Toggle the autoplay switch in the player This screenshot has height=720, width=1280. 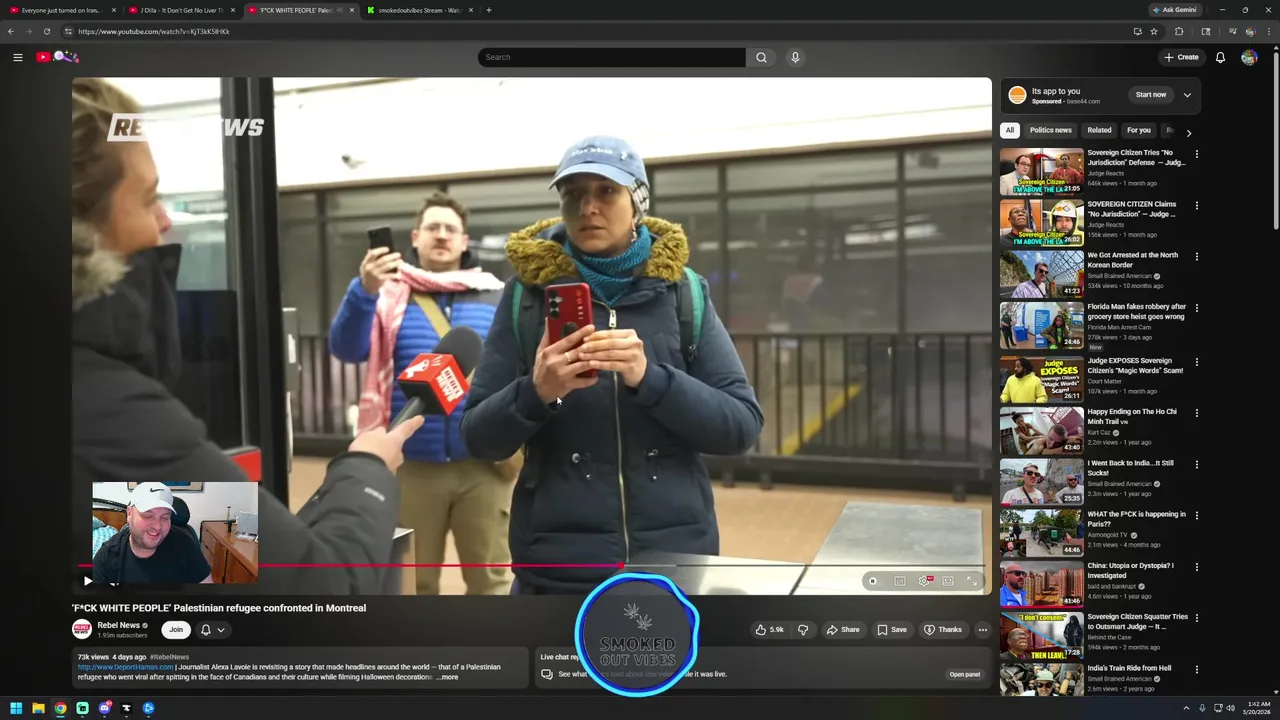(873, 581)
